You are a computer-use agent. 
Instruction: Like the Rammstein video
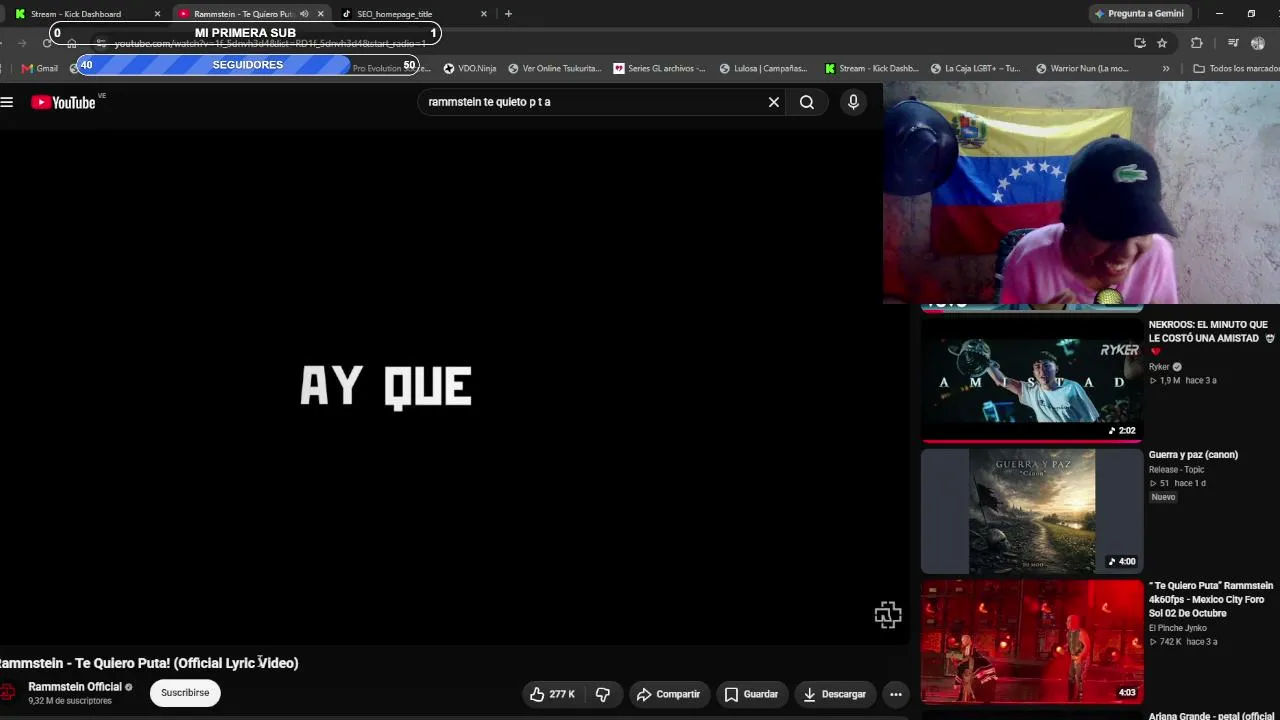point(552,694)
